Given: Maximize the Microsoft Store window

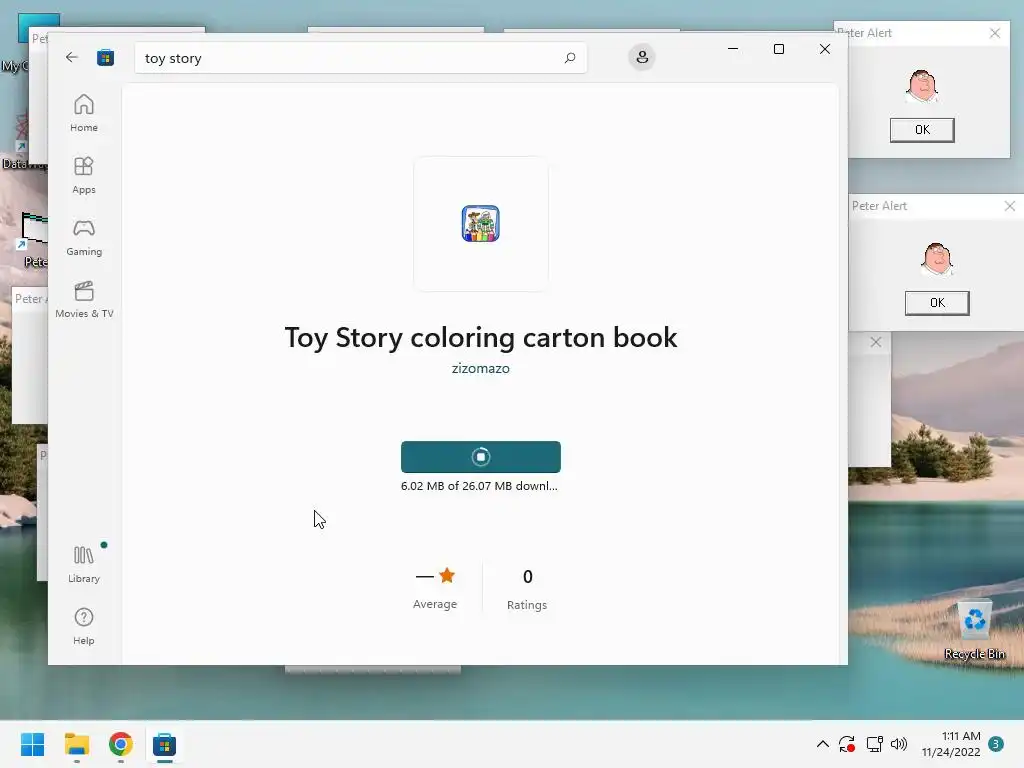Looking at the screenshot, I should coord(778,49).
